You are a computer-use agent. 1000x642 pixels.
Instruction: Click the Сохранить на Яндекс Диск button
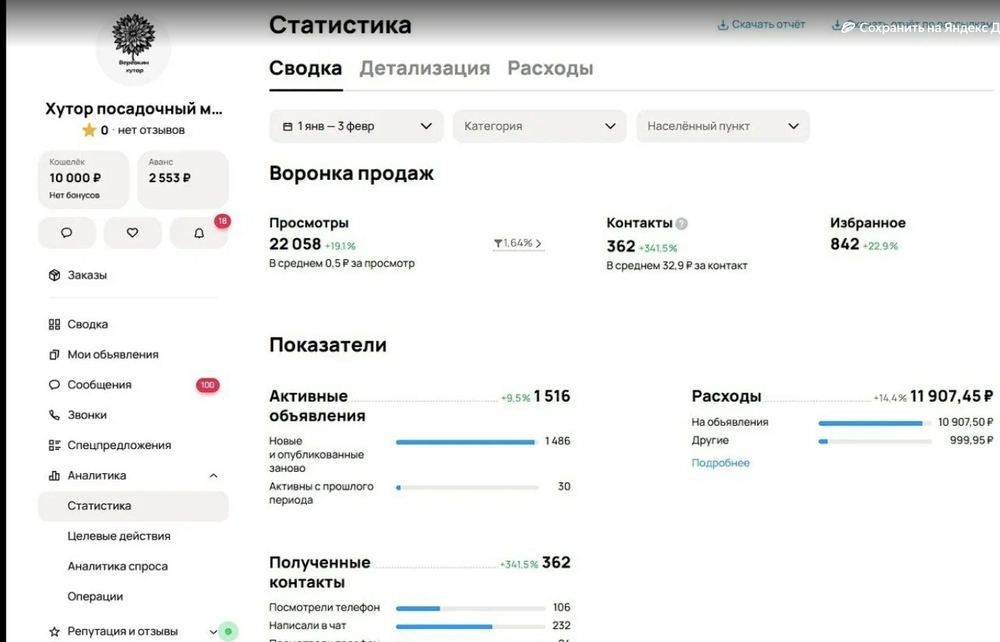click(920, 27)
